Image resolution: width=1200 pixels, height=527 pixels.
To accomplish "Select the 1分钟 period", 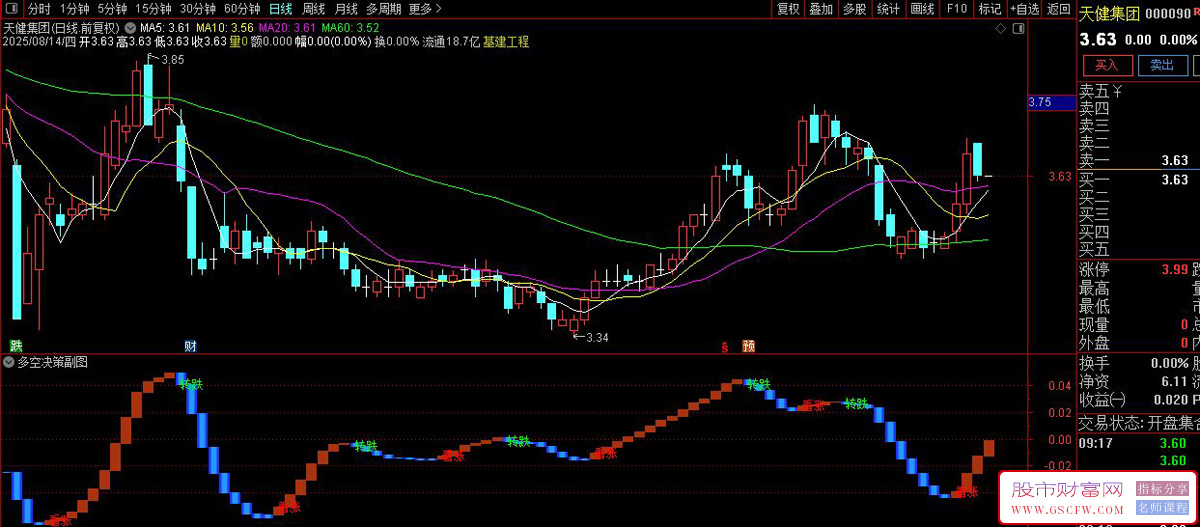I will tap(75, 9).
